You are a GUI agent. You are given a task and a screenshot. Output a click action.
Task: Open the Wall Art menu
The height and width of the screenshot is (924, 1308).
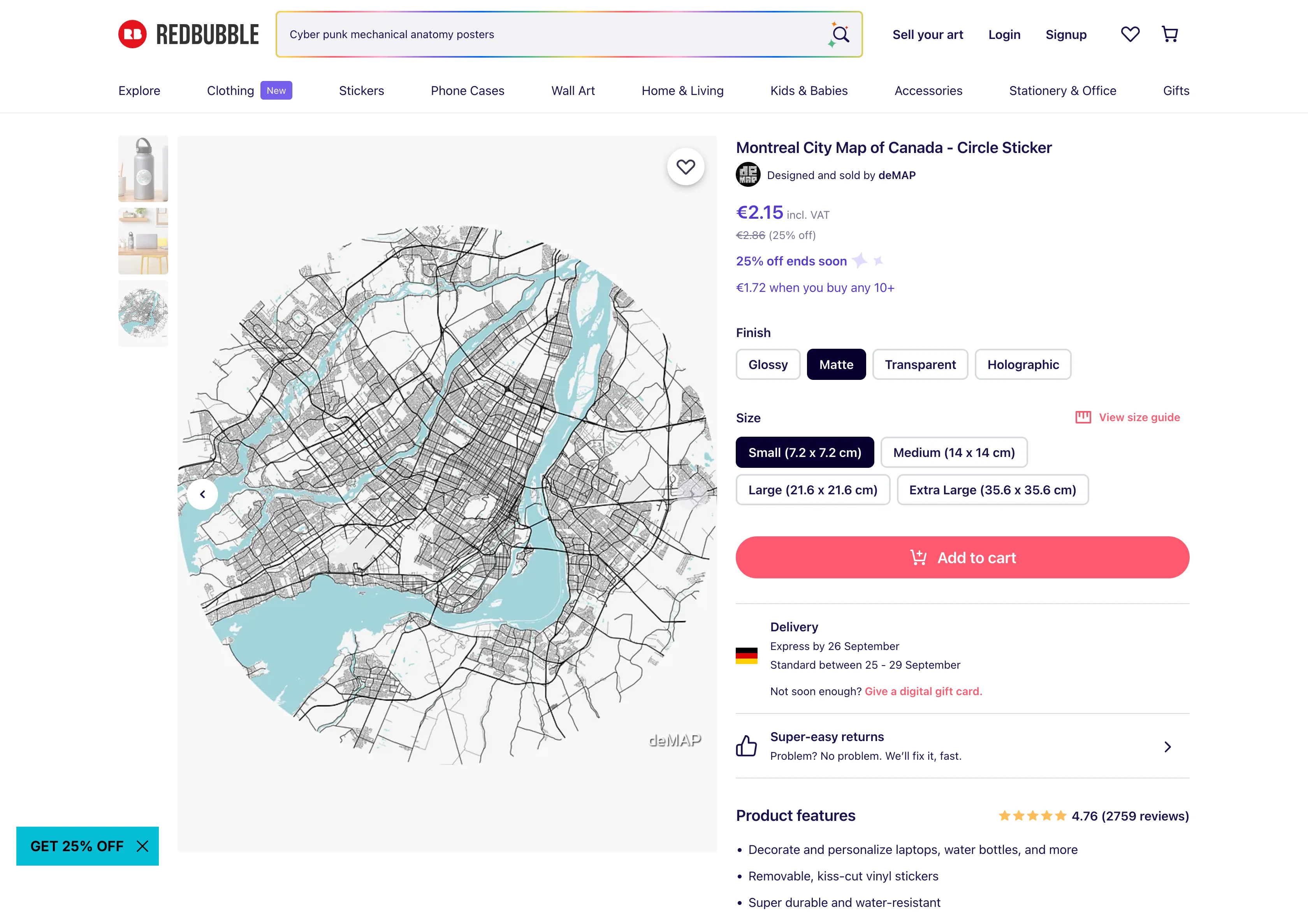click(573, 91)
